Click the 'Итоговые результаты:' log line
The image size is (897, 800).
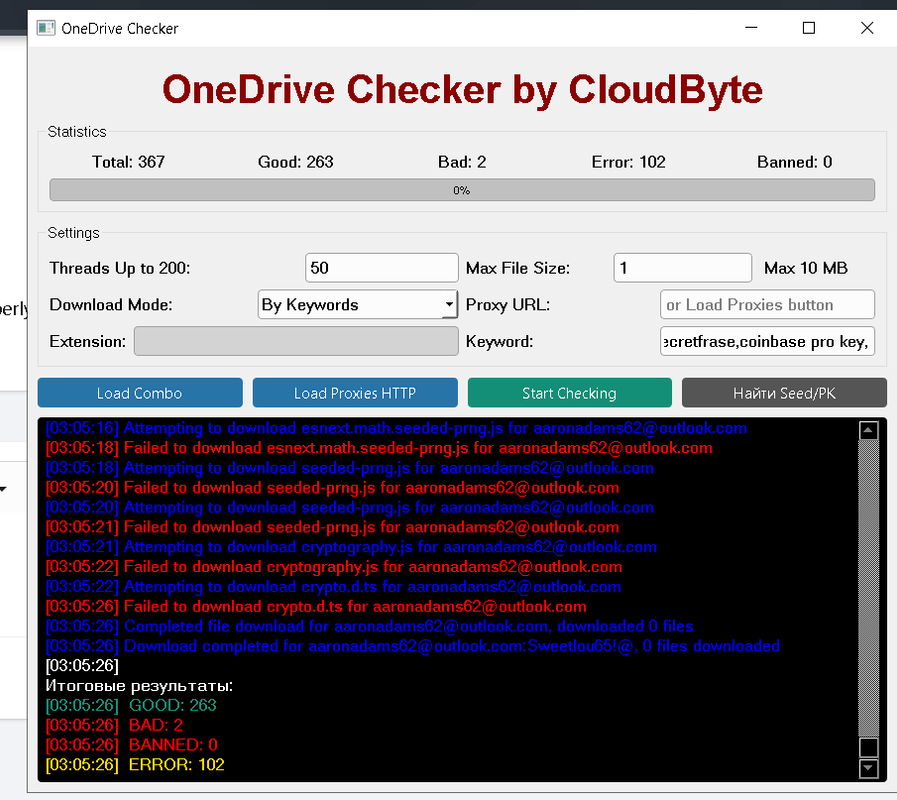(139, 686)
